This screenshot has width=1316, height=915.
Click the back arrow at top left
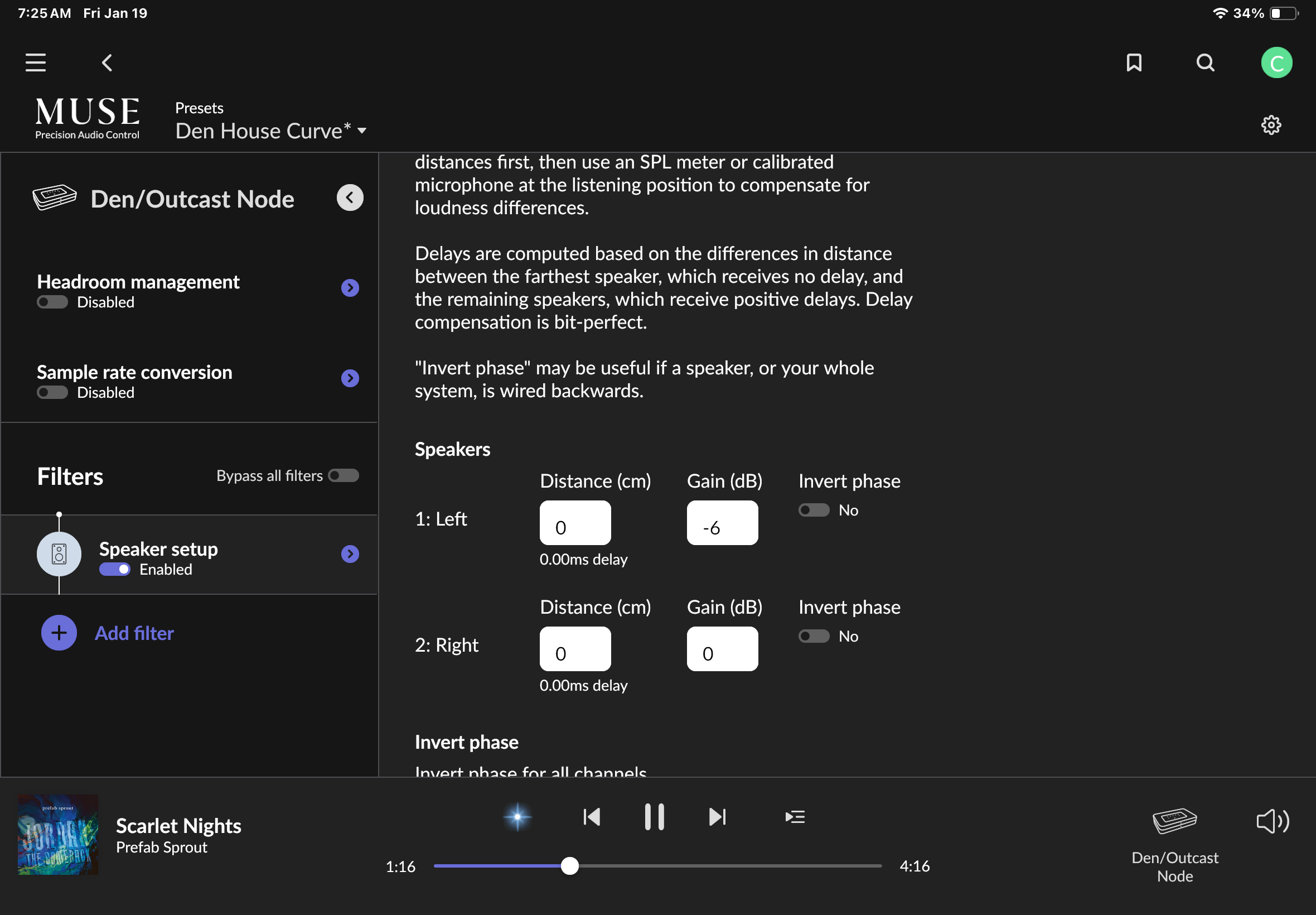click(x=107, y=62)
